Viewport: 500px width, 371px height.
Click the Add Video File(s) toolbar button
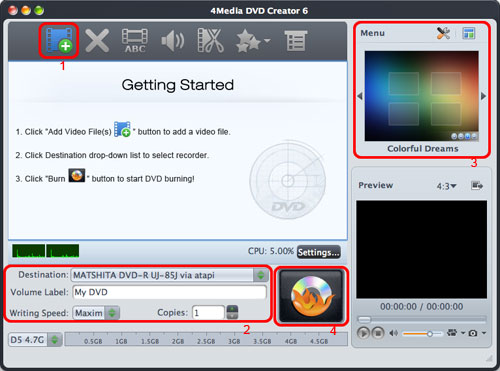pyautogui.click(x=59, y=40)
